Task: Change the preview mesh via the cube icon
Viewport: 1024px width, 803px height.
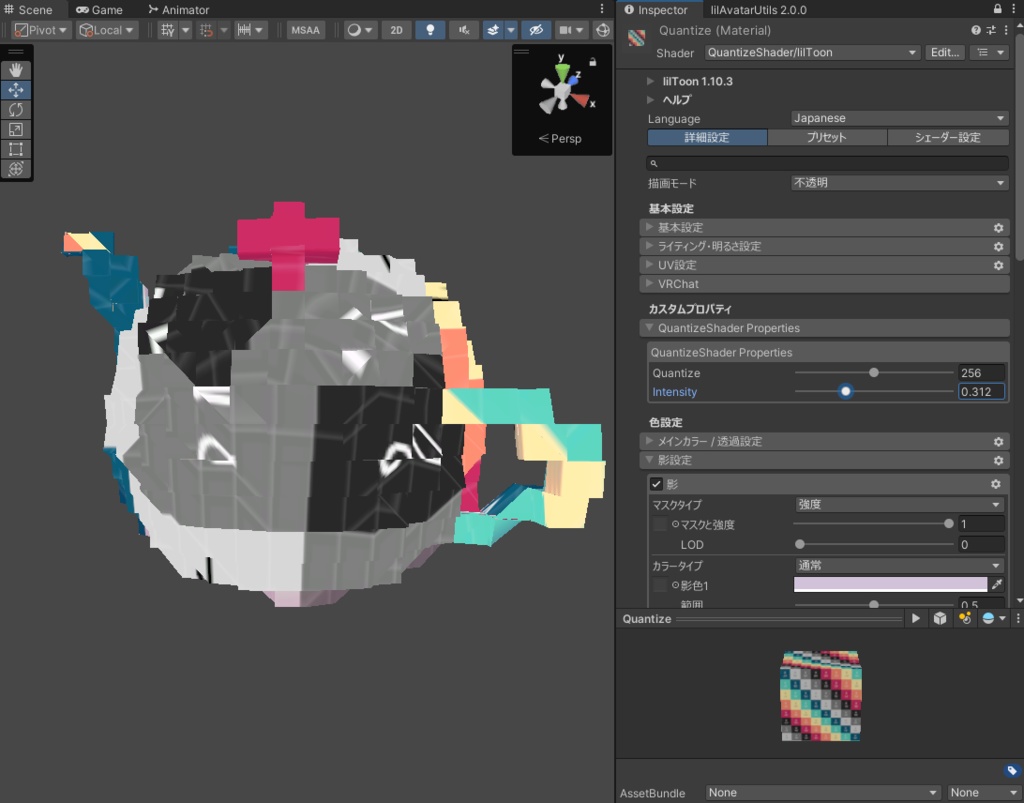Action: pos(940,618)
